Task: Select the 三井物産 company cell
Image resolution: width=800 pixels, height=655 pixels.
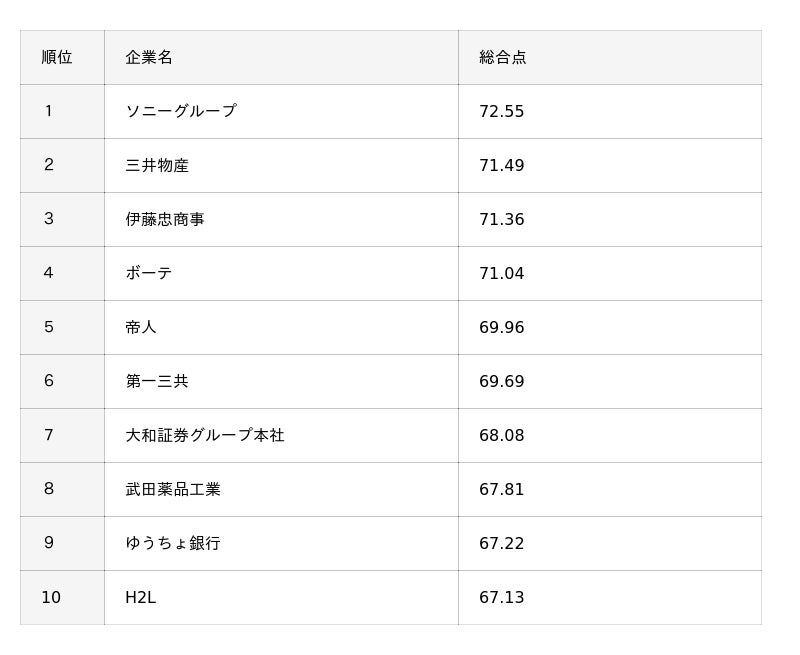Action: click(x=157, y=165)
